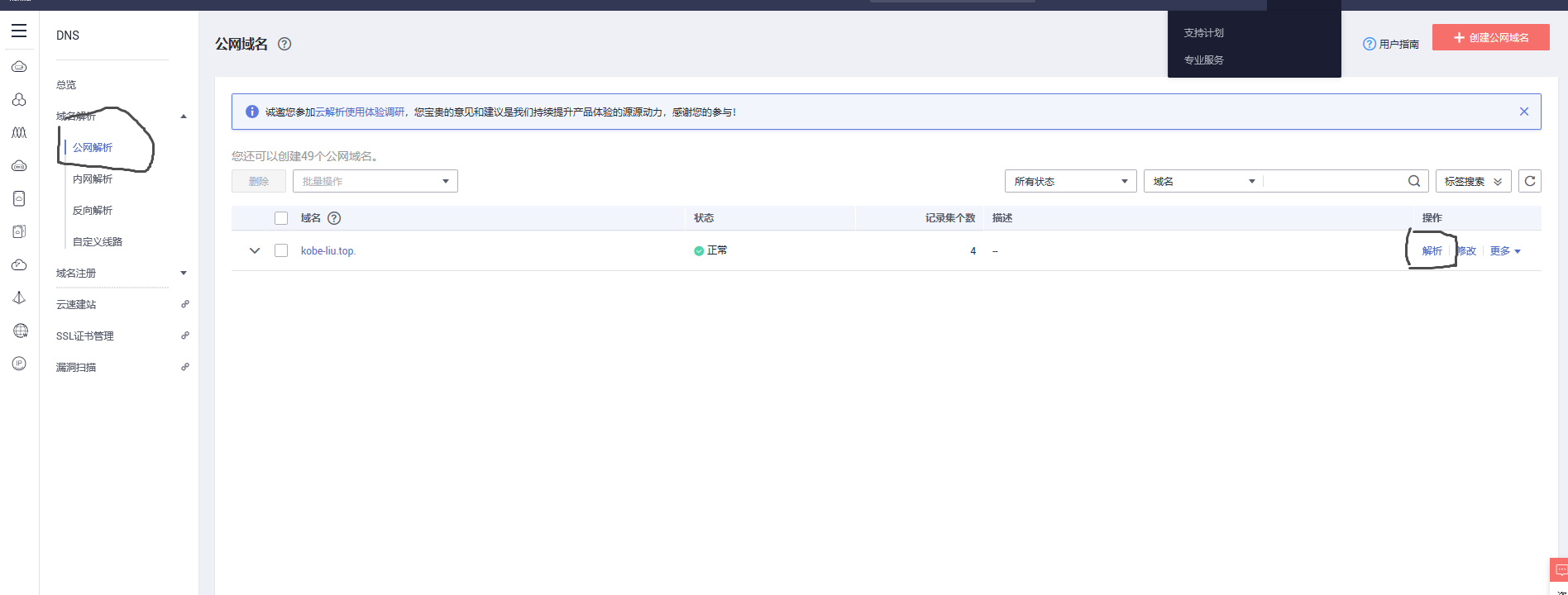This screenshot has width=1568, height=595.
Task: Open the 云解析使用体验调研 survey link
Action: coord(360,112)
